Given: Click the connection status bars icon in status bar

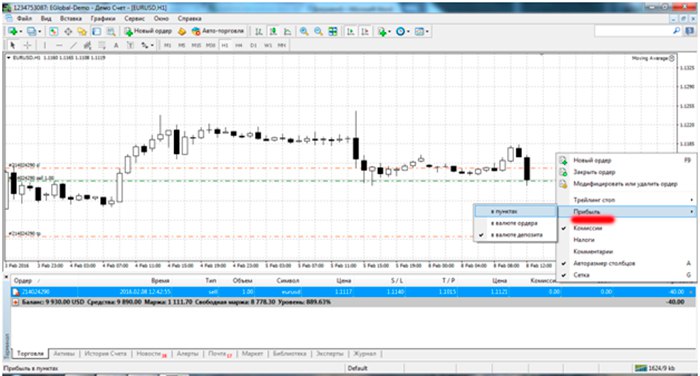Looking at the screenshot, I should (641, 368).
